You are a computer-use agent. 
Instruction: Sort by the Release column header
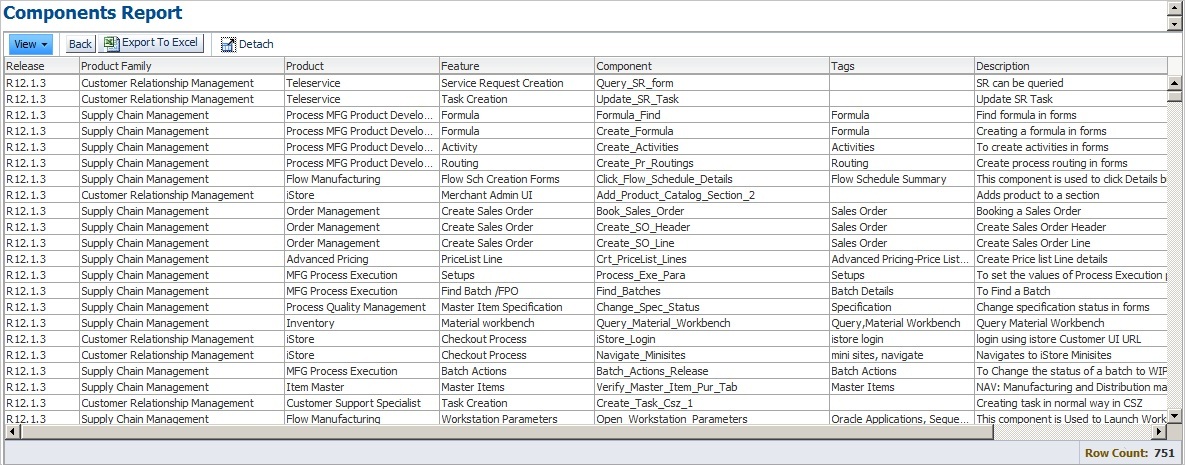[42, 66]
